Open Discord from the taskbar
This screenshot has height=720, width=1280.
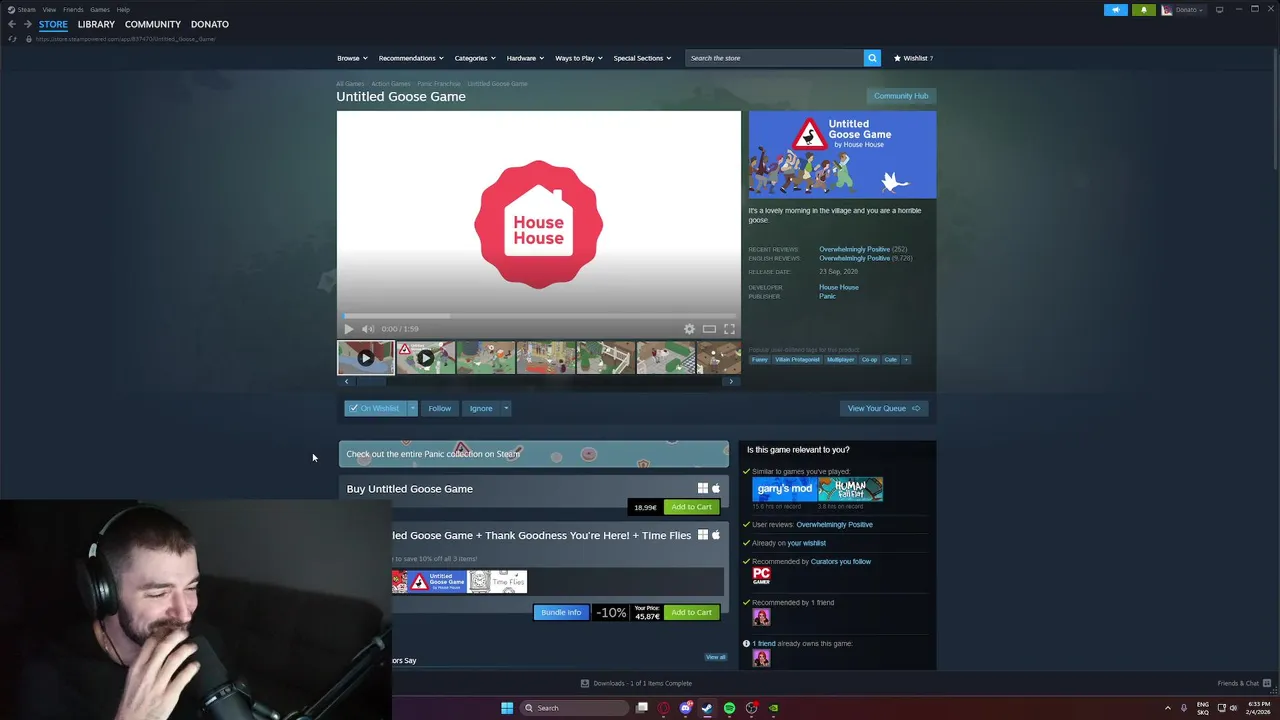(x=686, y=708)
